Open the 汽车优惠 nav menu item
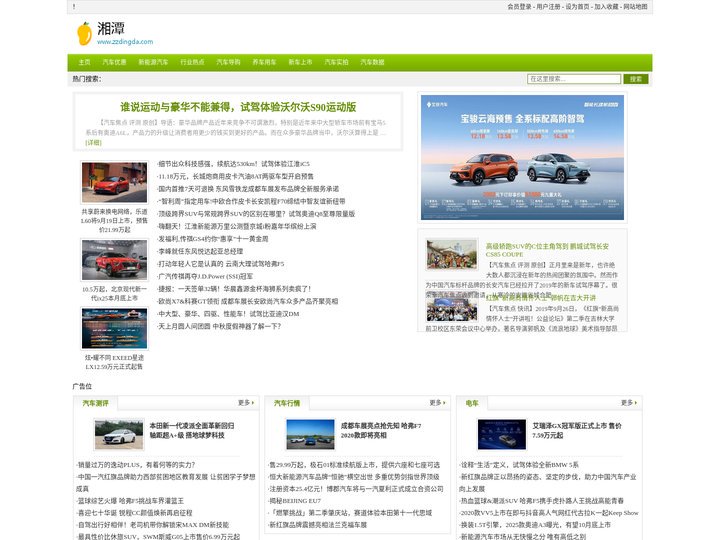This screenshot has height=540, width=720. pos(114,62)
